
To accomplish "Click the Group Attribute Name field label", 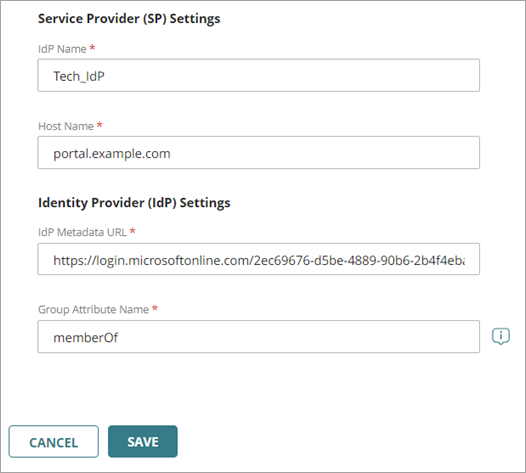I will click(x=93, y=309).
